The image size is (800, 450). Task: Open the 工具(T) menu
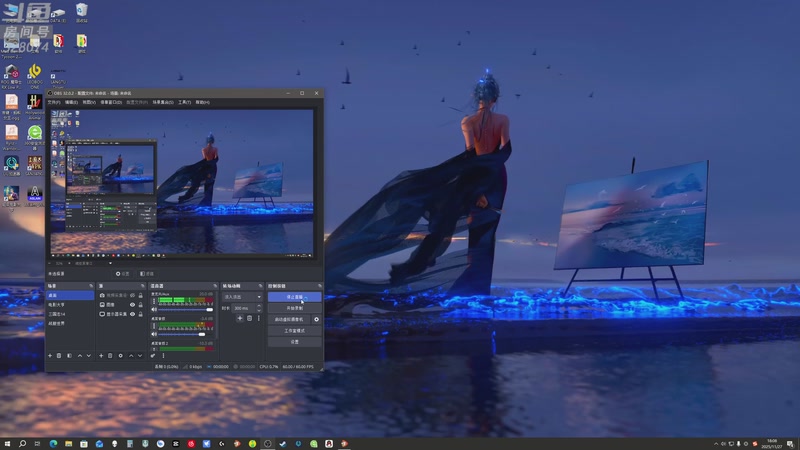pos(185,102)
